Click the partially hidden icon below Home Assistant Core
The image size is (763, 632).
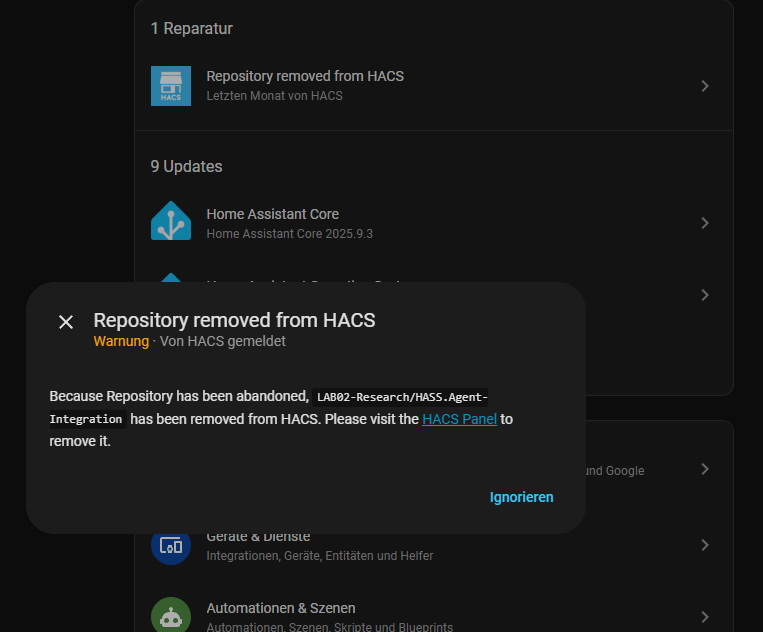171,276
